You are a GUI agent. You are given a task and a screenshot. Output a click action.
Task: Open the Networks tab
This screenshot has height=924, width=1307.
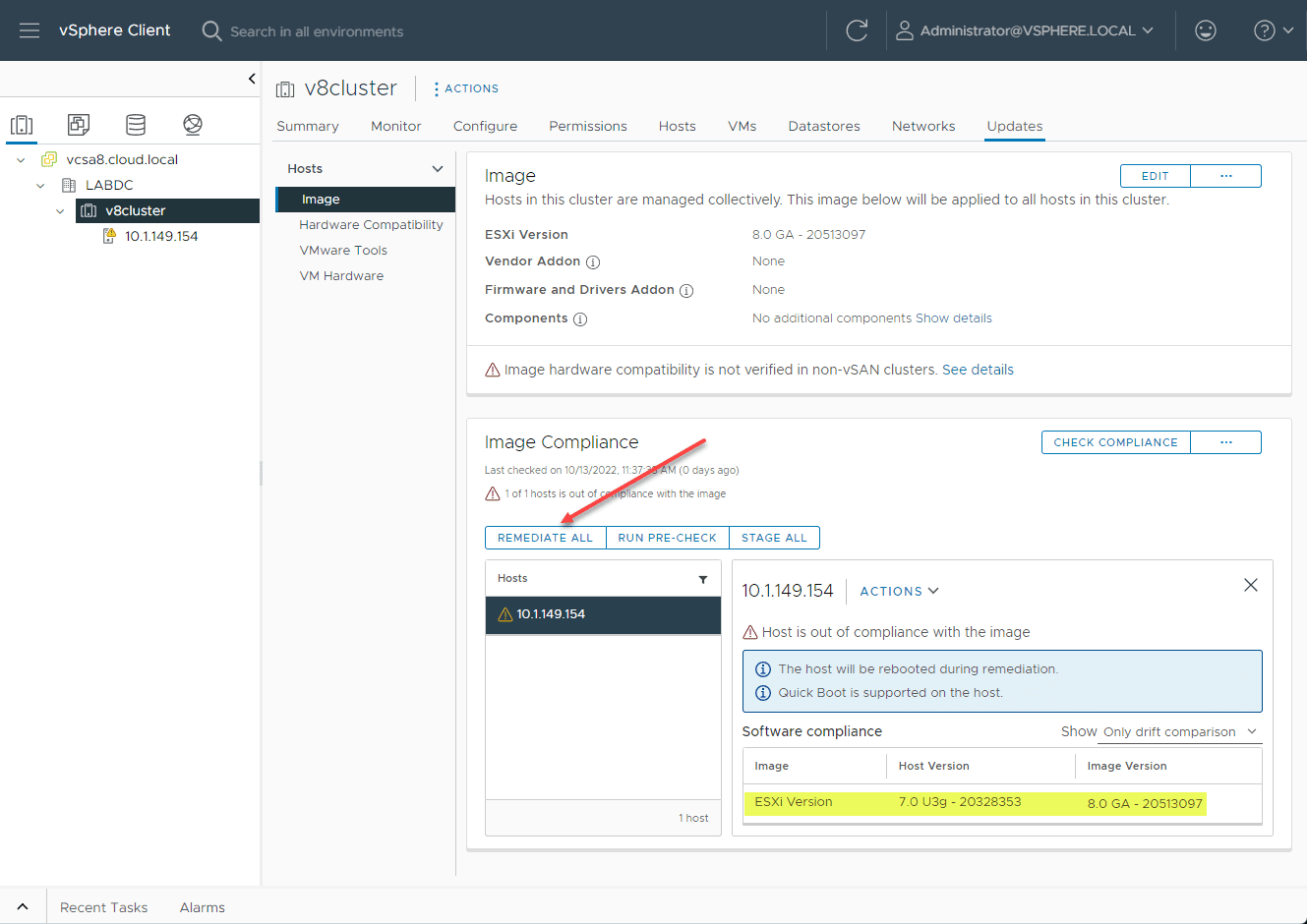click(923, 126)
